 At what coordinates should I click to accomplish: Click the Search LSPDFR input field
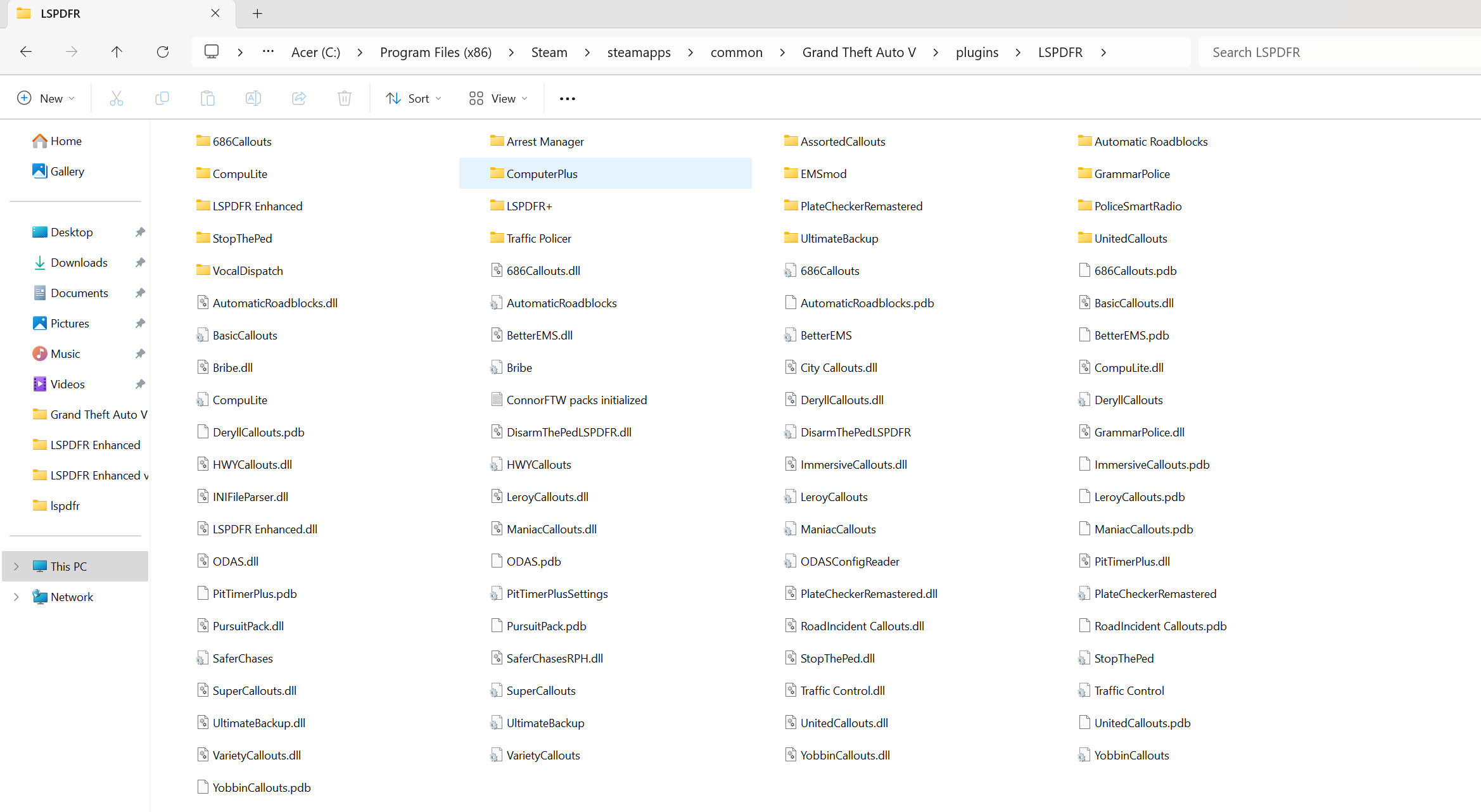click(1337, 52)
